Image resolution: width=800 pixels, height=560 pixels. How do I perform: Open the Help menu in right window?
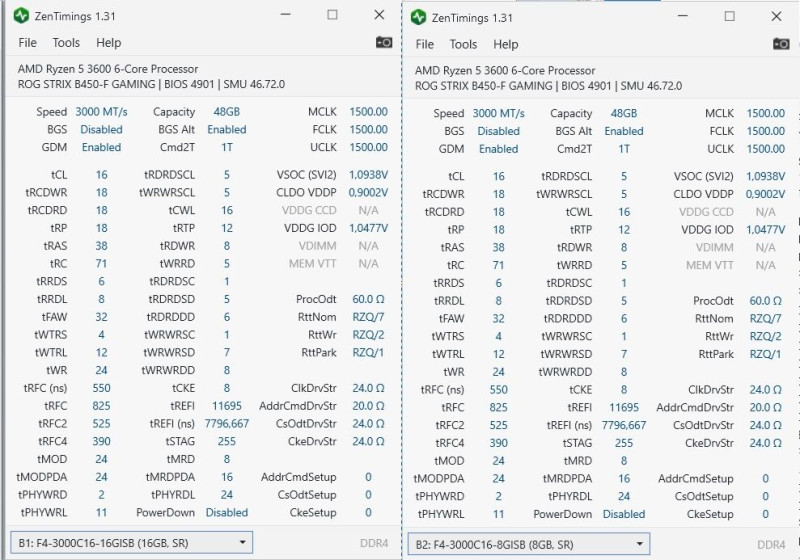pyautogui.click(x=506, y=44)
